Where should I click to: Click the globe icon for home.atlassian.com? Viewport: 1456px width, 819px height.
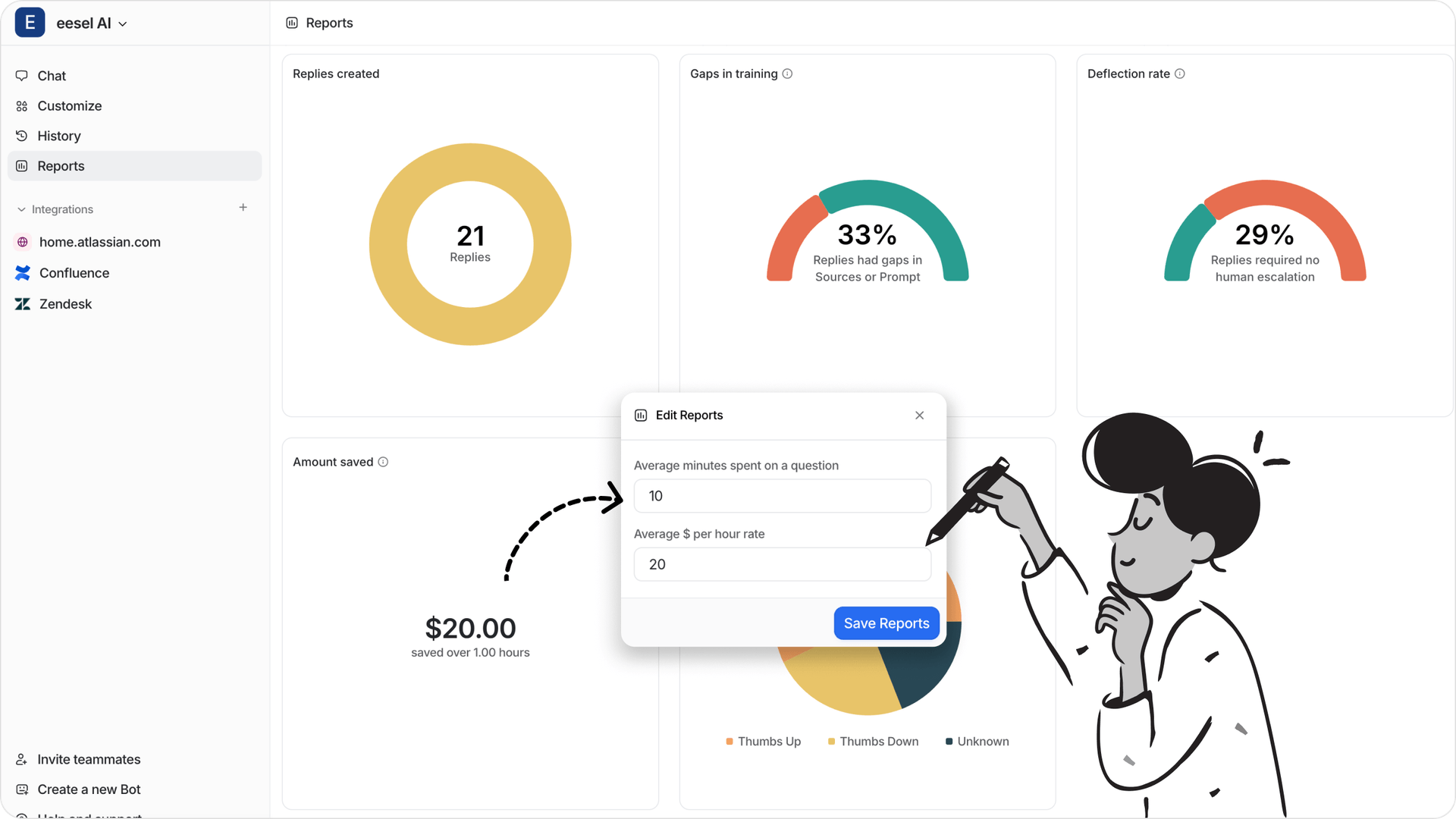[23, 242]
